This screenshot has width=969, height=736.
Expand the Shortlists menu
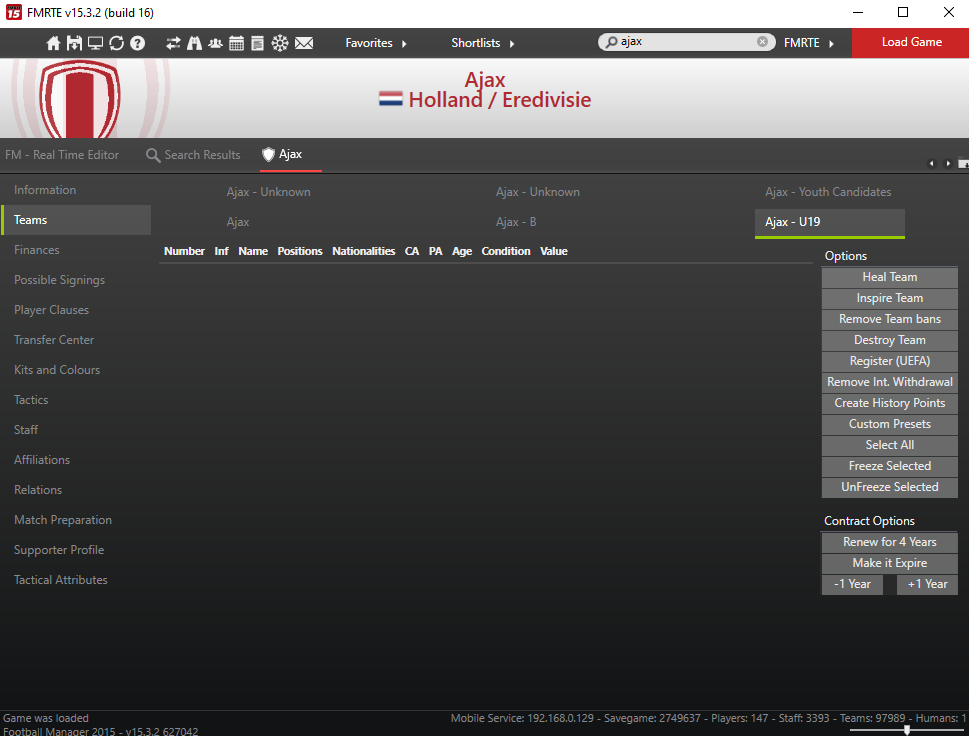tap(483, 43)
